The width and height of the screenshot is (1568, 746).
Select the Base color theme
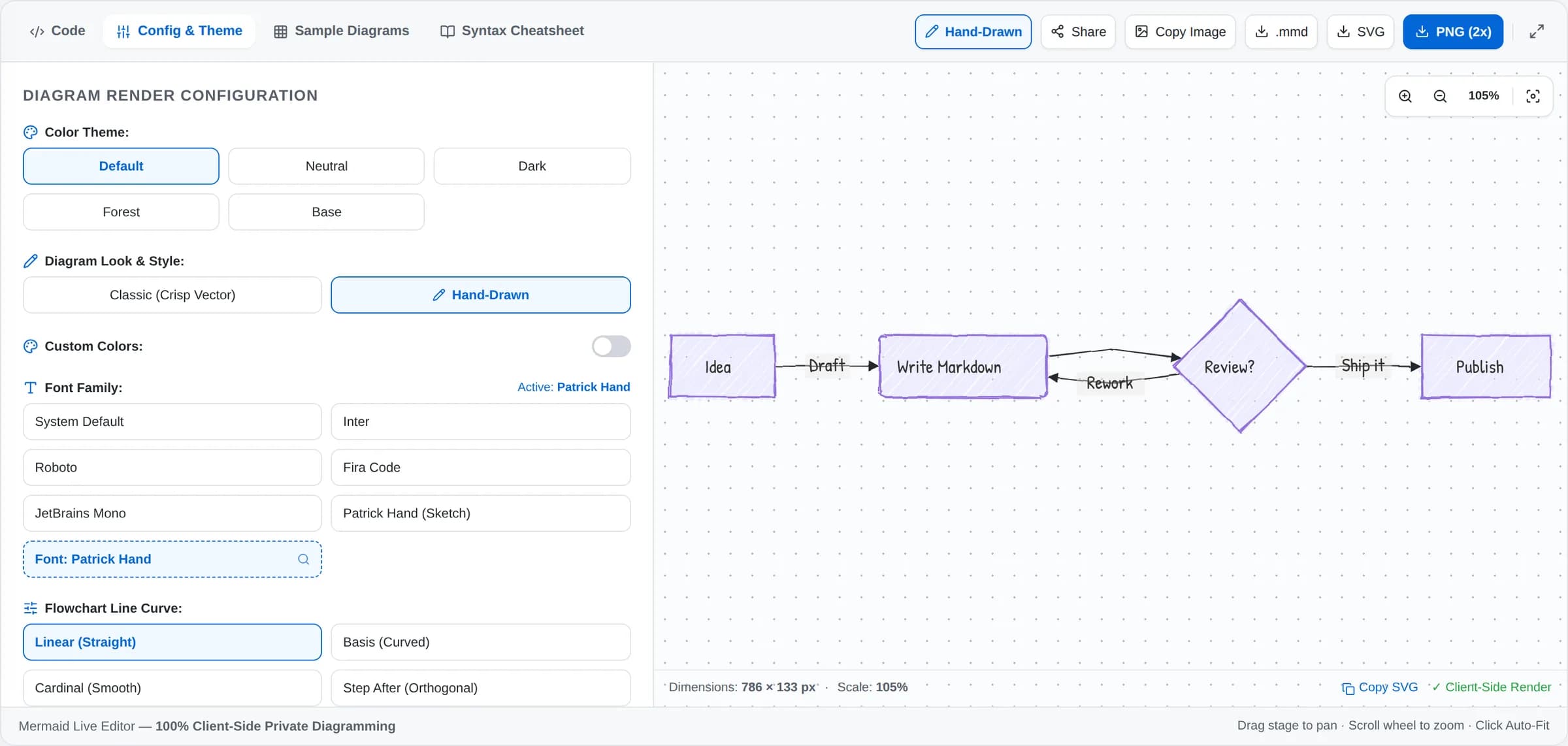click(327, 212)
